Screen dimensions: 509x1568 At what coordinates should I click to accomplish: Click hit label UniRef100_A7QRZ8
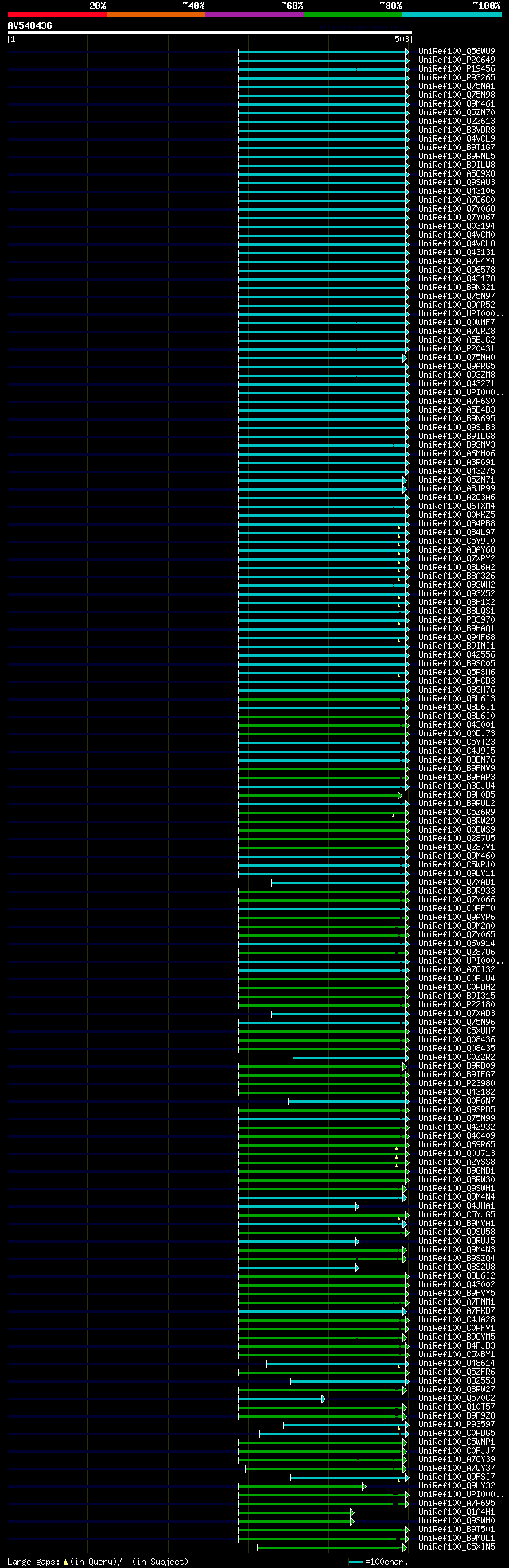457,331
